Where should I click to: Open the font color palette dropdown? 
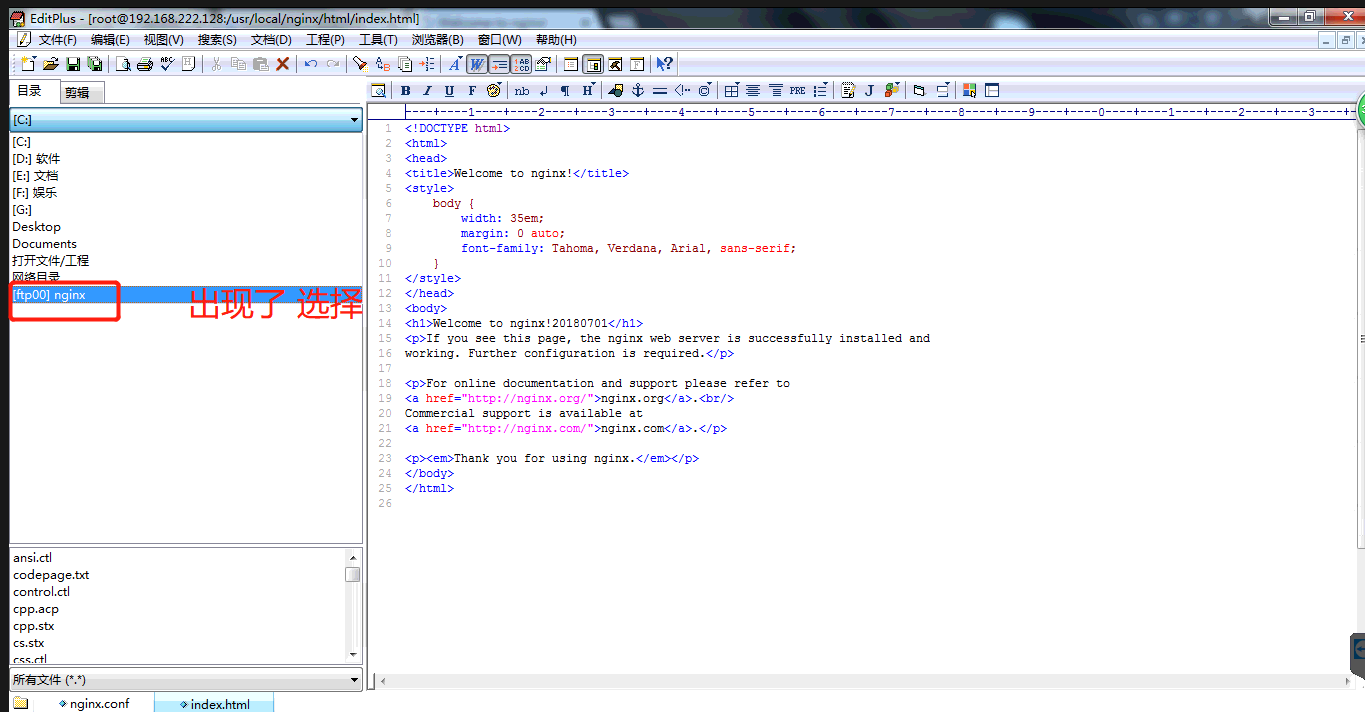(493, 90)
